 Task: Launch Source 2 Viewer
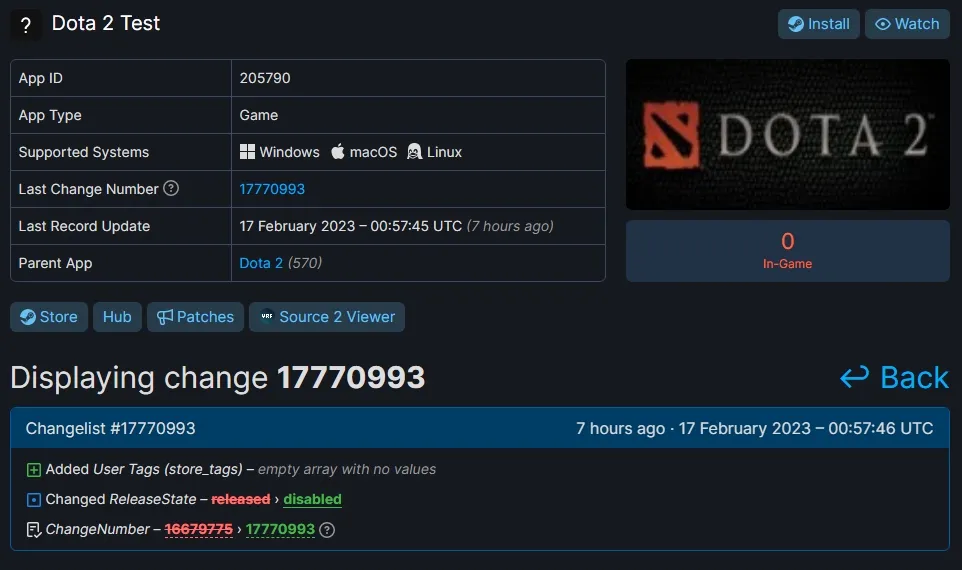327,317
